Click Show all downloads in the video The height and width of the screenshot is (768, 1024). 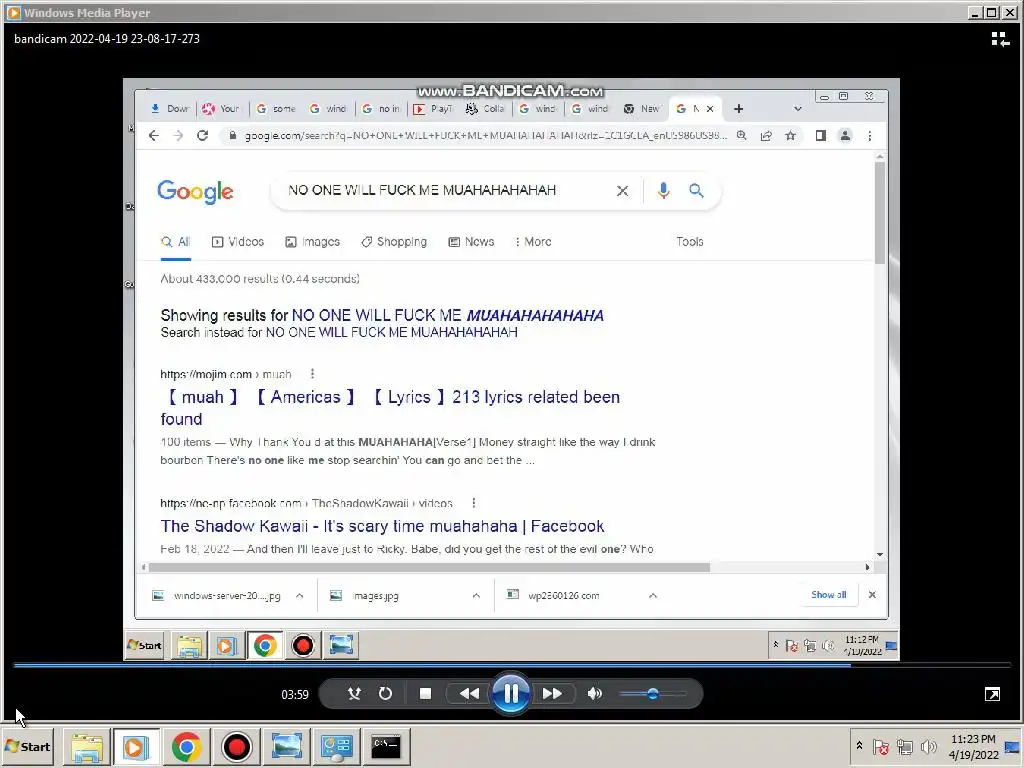point(828,595)
